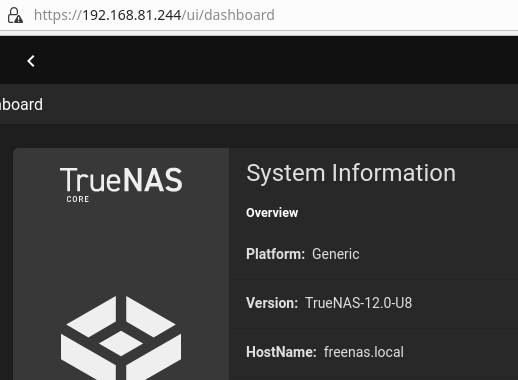Click the insecure connection lock icon
The width and height of the screenshot is (518, 380).
[15, 15]
